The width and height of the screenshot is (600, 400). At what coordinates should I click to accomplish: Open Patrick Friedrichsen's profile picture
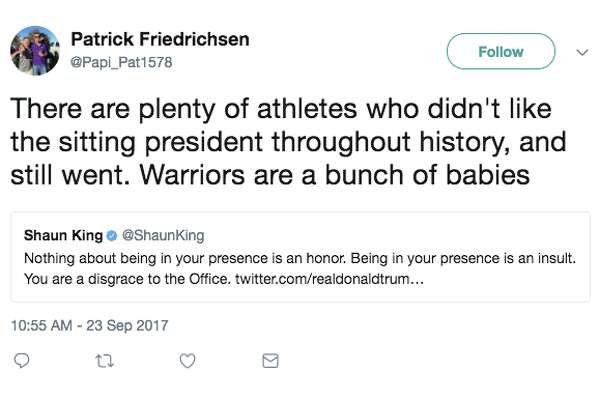(x=35, y=51)
